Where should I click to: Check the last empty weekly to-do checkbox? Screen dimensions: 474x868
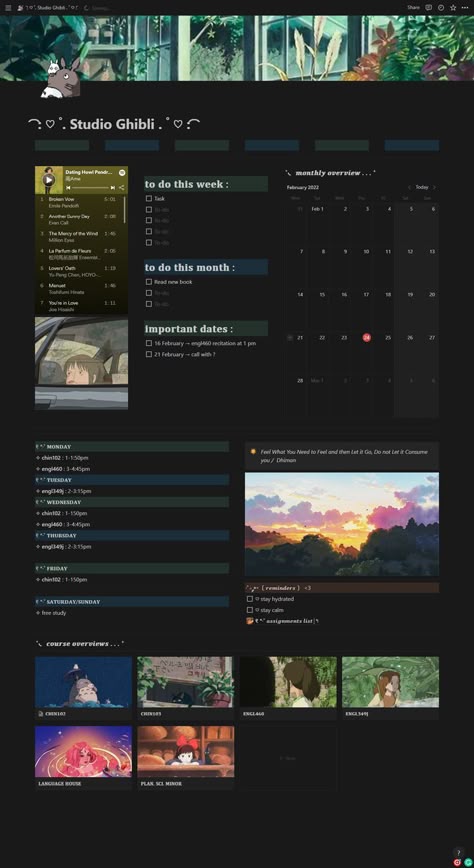pyautogui.click(x=148, y=242)
